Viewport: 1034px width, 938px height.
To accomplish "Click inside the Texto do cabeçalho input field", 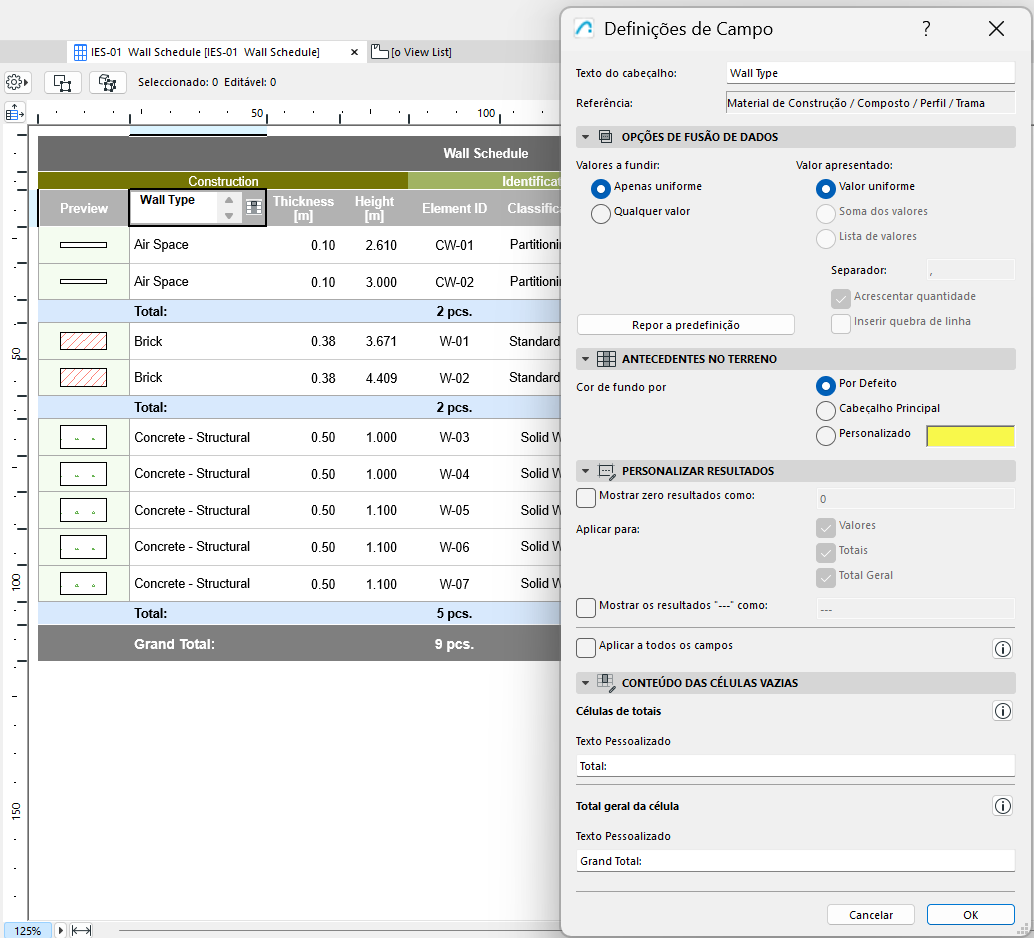I will tap(869, 72).
